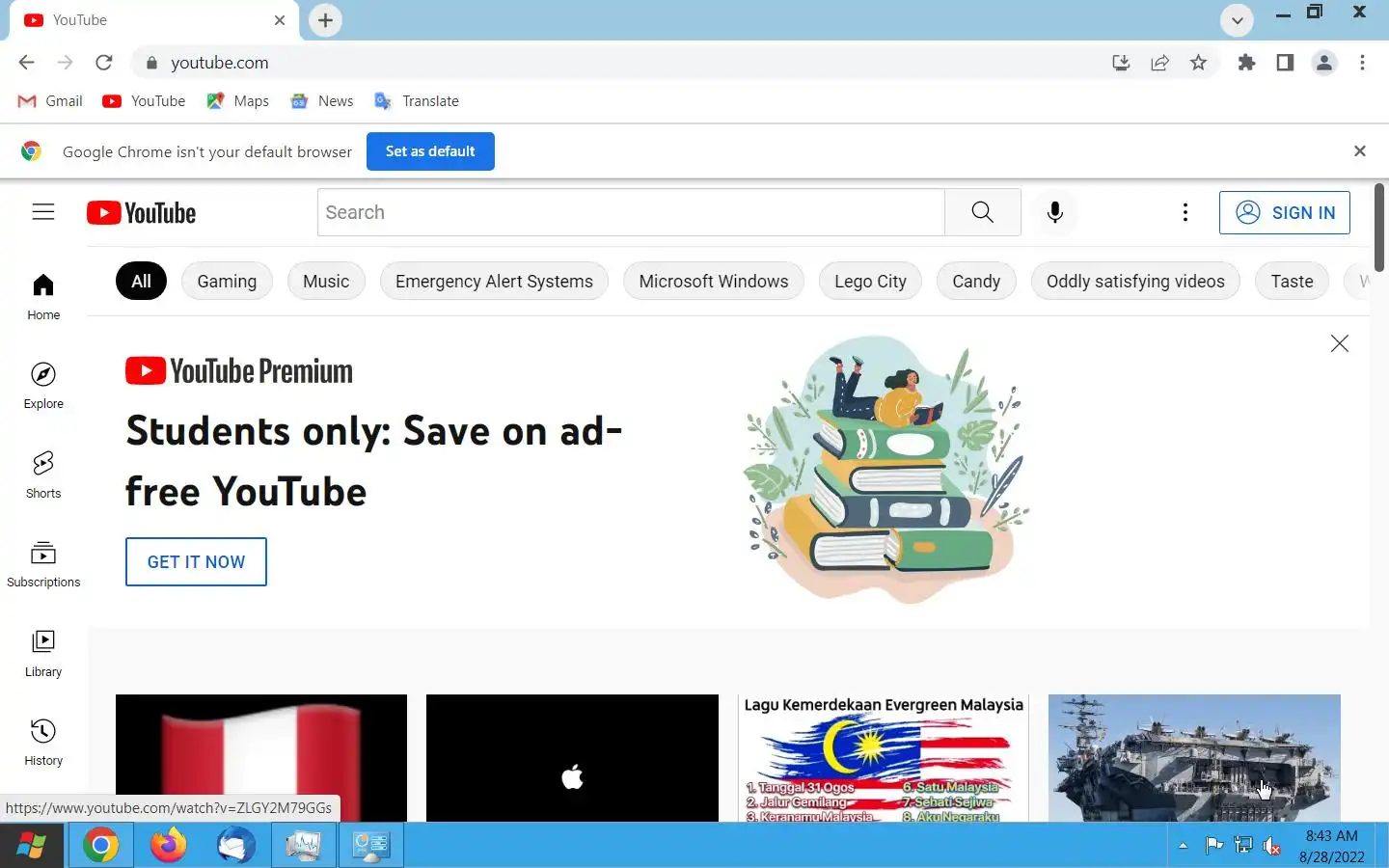Click the search magnifier button

point(982,212)
